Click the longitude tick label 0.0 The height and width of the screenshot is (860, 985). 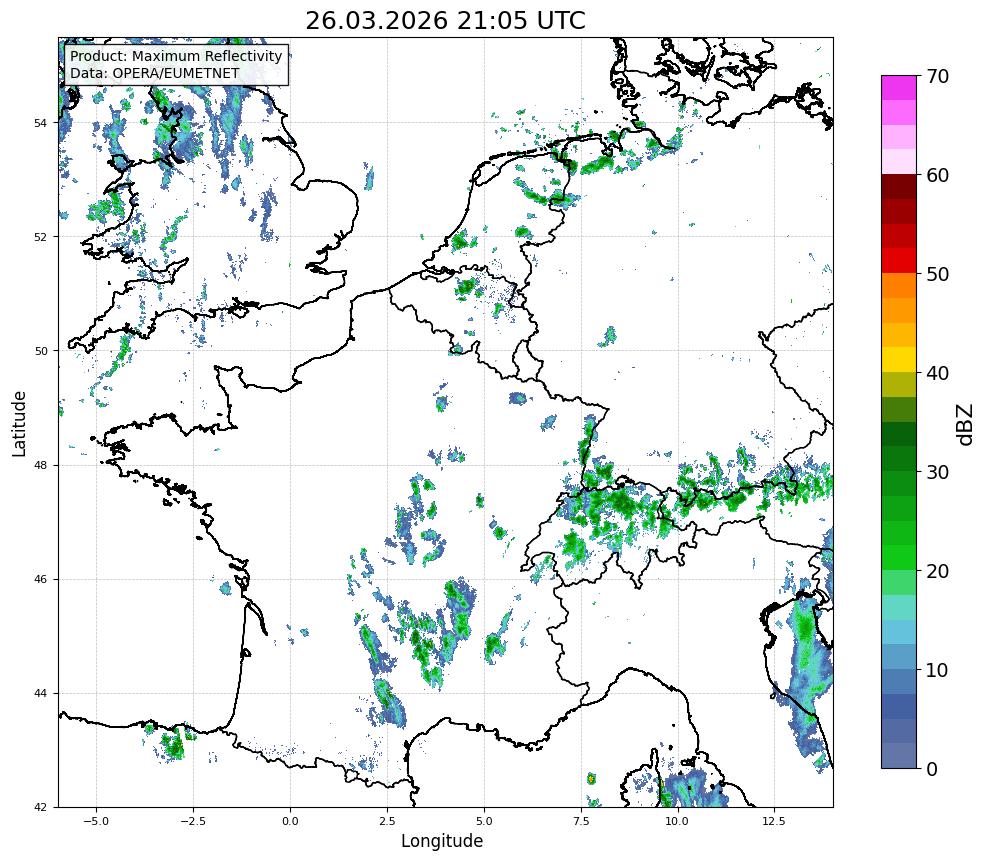[290, 821]
